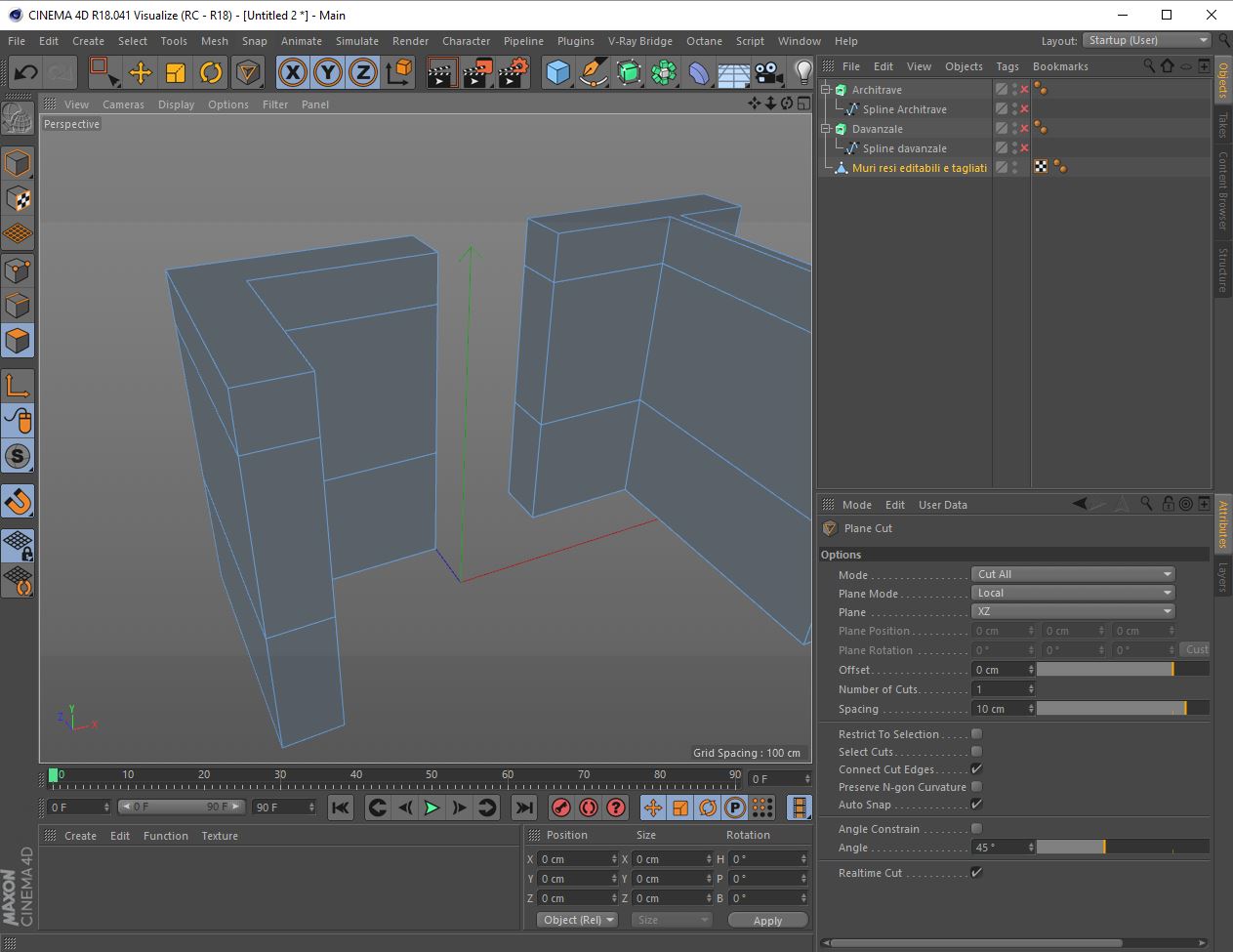Click the Subdivision Surface generator icon
Screen dimensions: 1233x952
[x=629, y=72]
